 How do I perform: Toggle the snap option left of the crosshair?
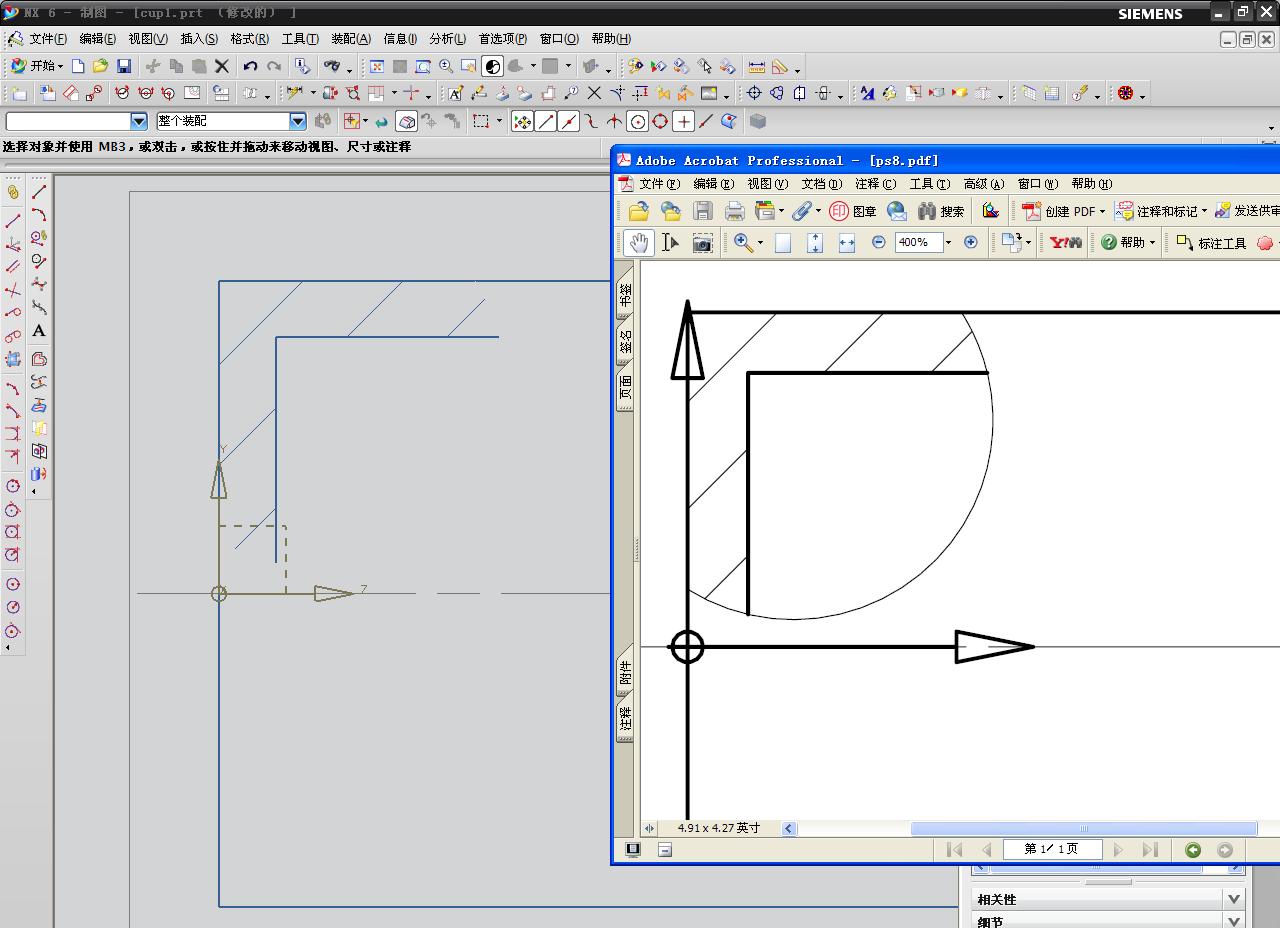click(x=660, y=121)
